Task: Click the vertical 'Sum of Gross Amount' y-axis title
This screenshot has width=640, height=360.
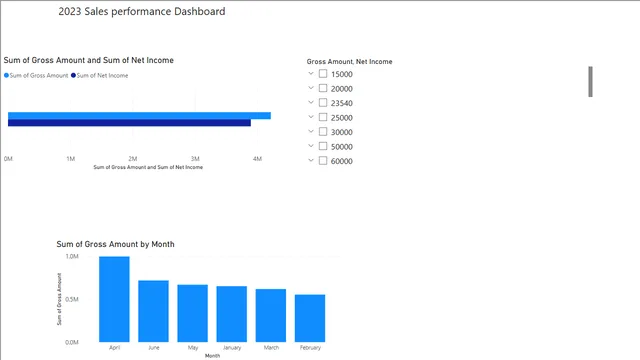Action: coord(59,299)
